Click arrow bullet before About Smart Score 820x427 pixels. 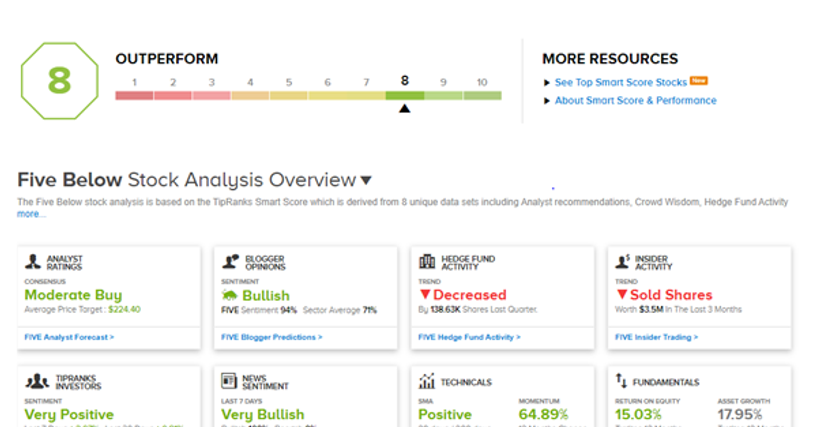(x=546, y=101)
